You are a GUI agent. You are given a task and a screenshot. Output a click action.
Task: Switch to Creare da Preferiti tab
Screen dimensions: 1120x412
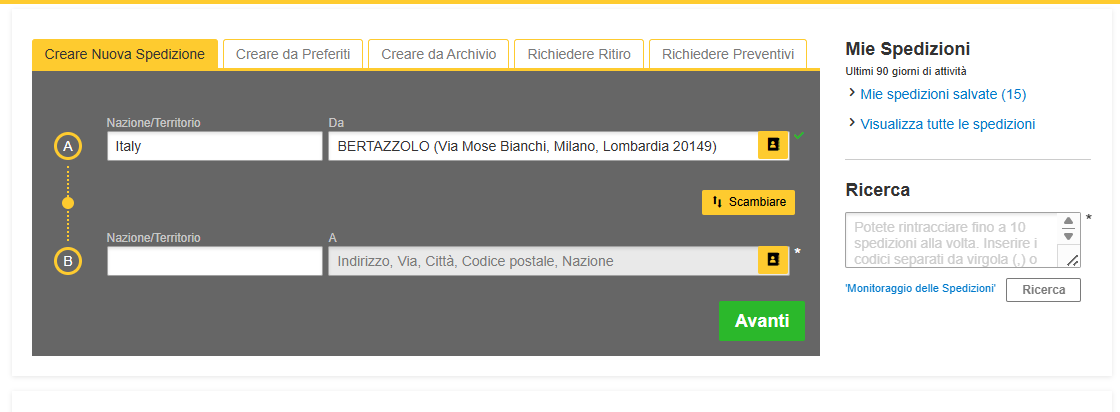(x=292, y=54)
